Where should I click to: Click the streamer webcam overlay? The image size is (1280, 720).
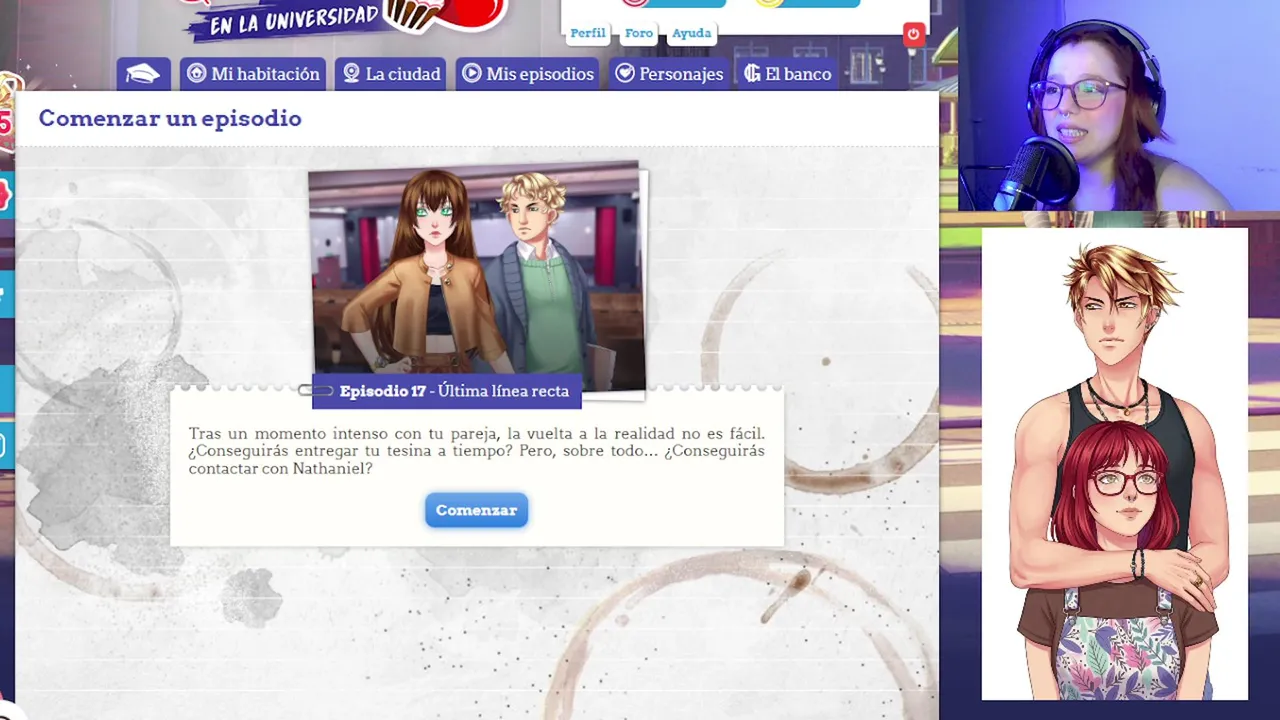(x=1119, y=105)
